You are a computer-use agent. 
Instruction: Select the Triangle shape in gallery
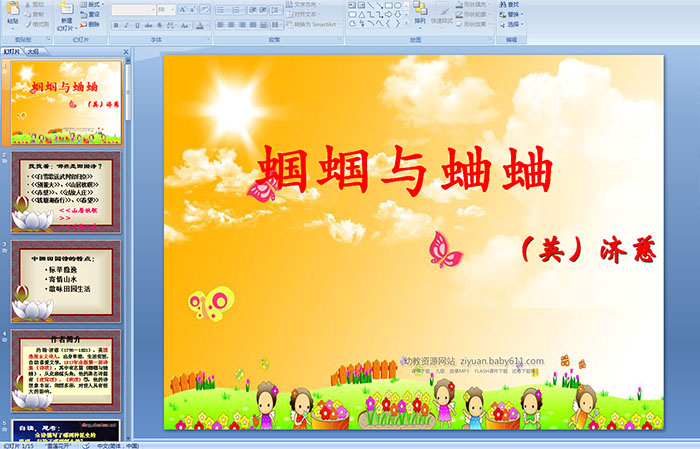click(362, 15)
